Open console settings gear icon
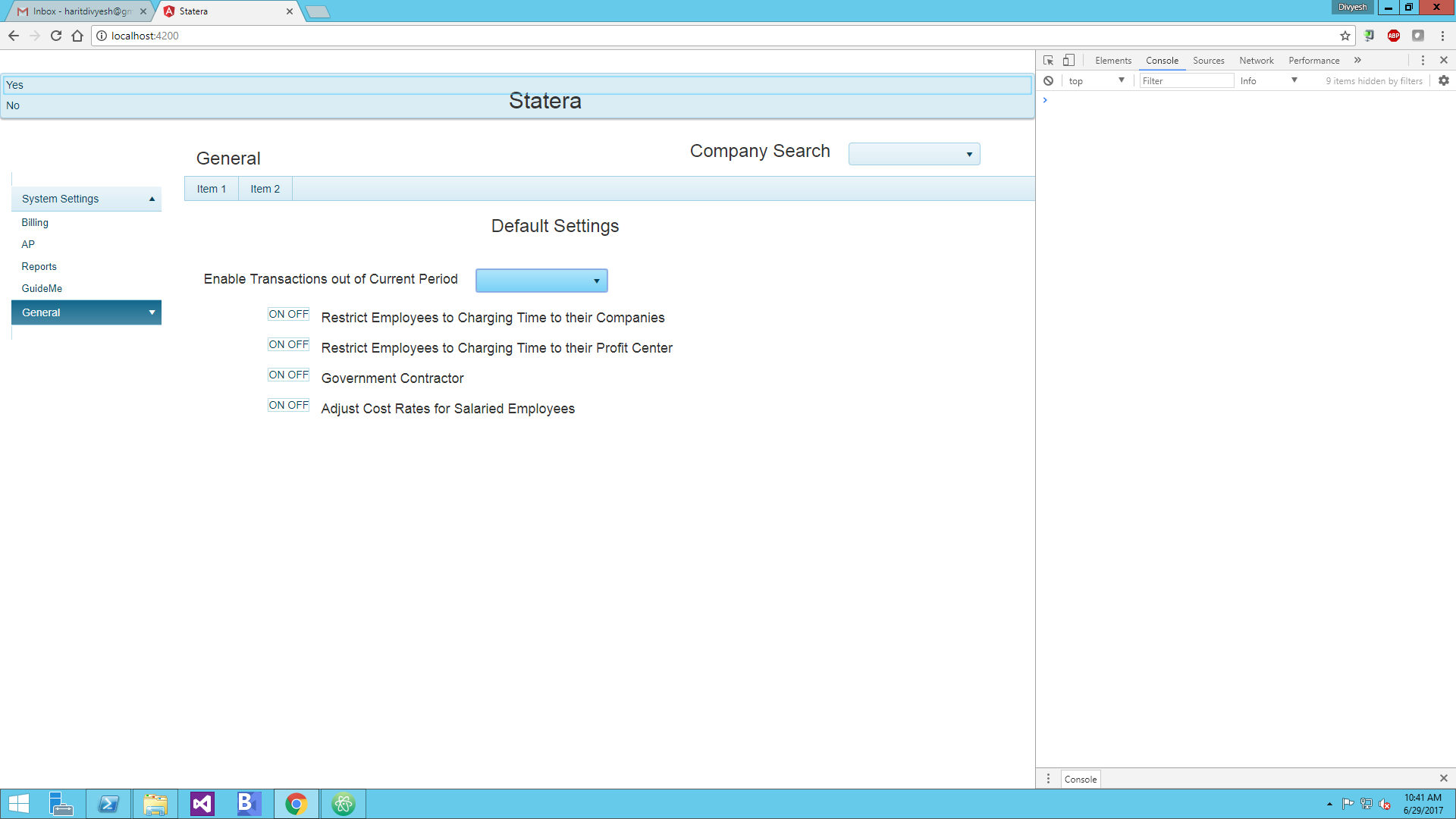The height and width of the screenshot is (819, 1456). click(x=1443, y=81)
